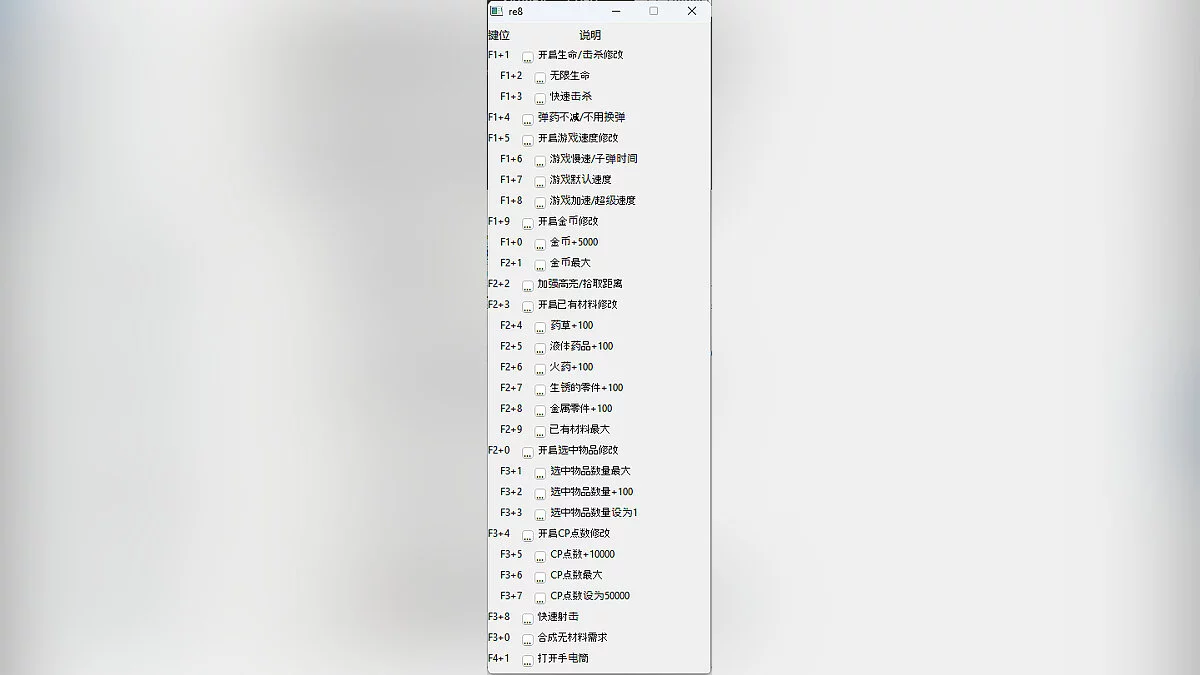Check the 金属零件+100 box
1200x675 pixels.
coord(540,410)
